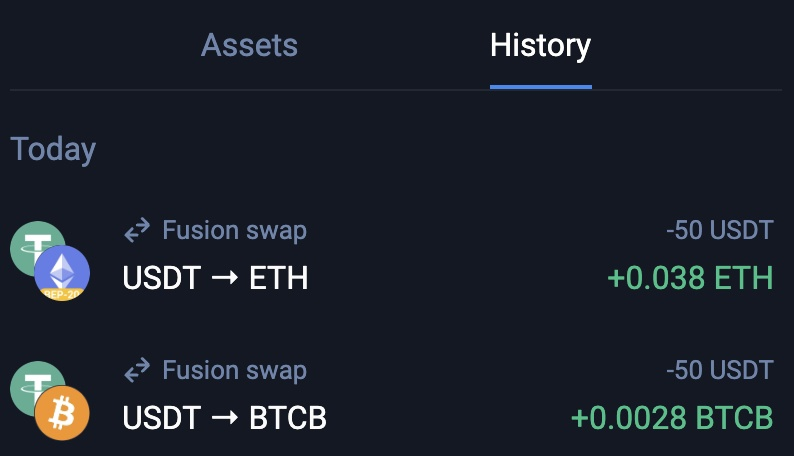Click -50 USDT on BTCB swap
The width and height of the screenshot is (794, 456).
point(719,371)
